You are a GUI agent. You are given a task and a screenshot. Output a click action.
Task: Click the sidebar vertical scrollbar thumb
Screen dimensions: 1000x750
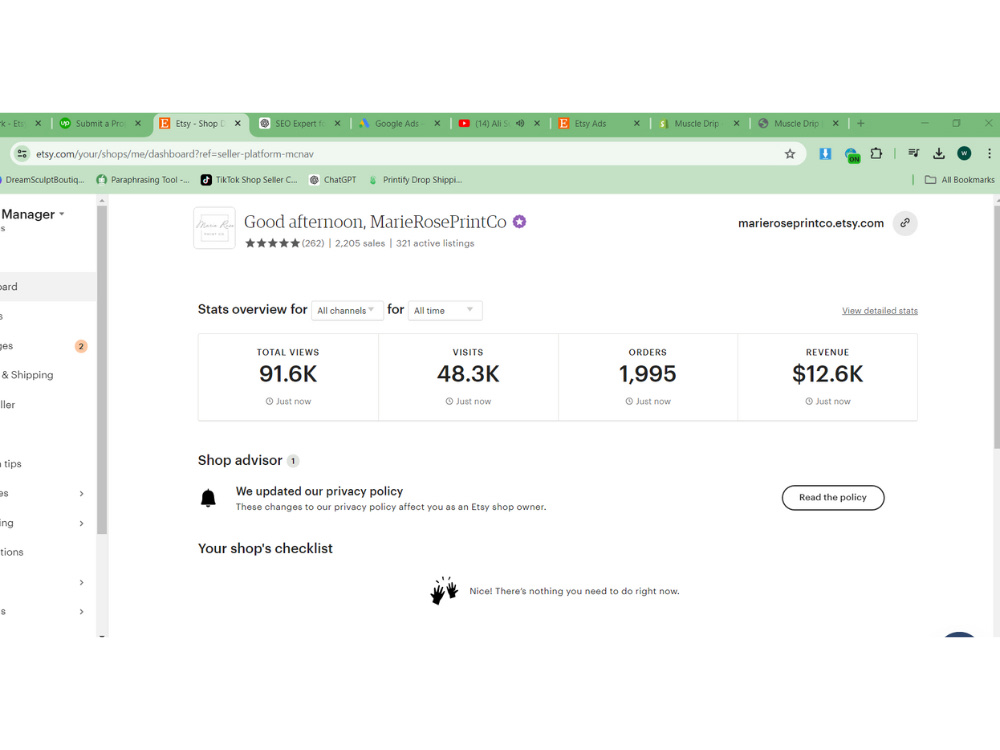coord(102,370)
